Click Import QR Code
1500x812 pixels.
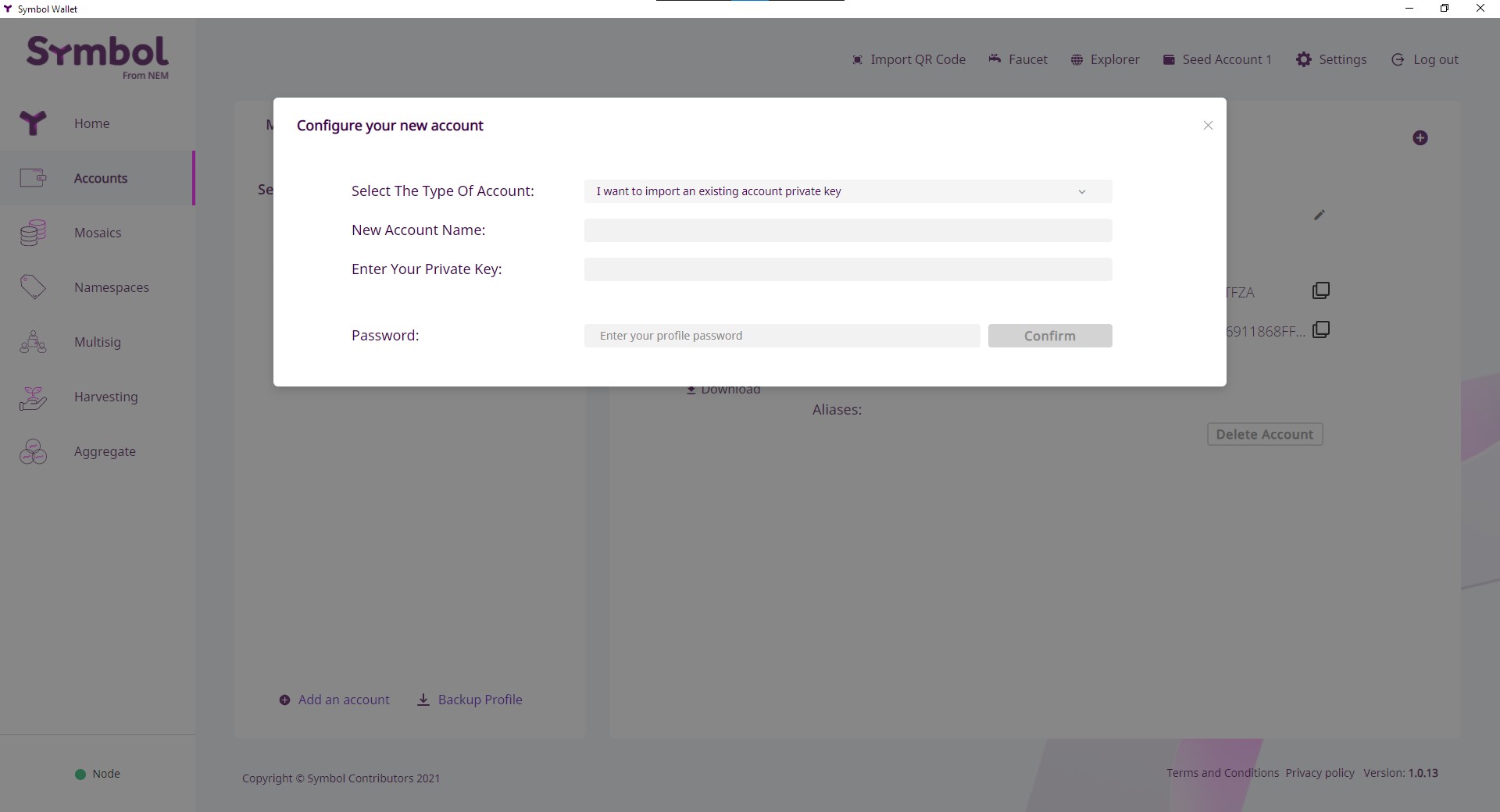point(909,59)
